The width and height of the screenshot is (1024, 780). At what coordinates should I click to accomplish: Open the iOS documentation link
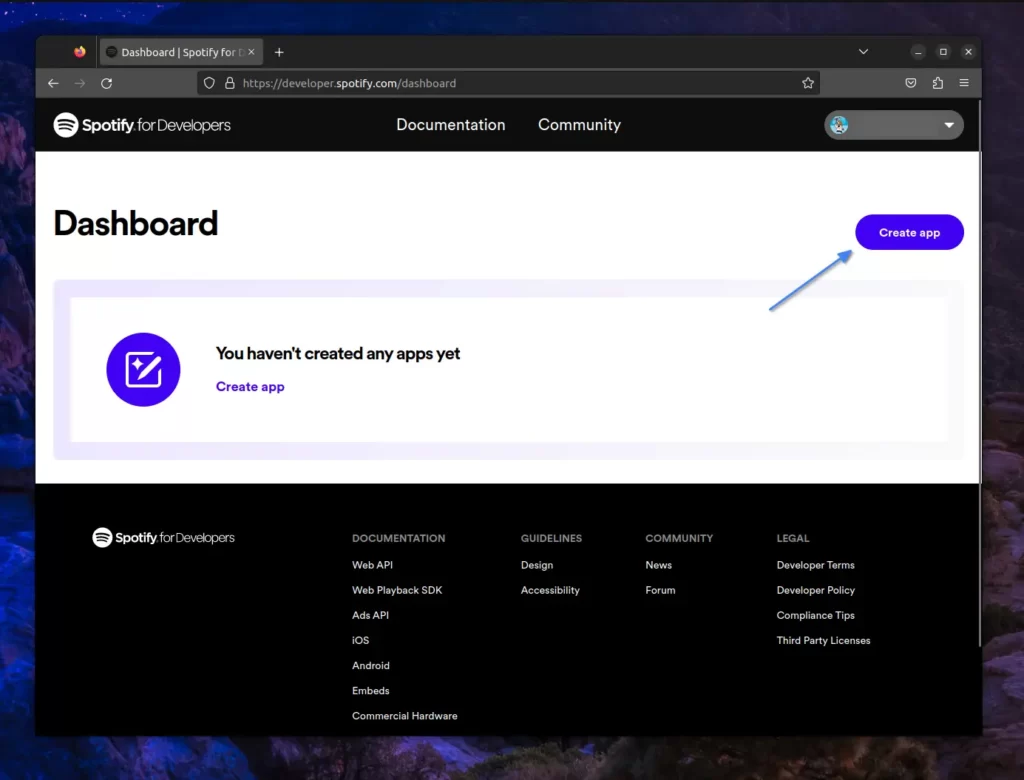tap(360, 641)
